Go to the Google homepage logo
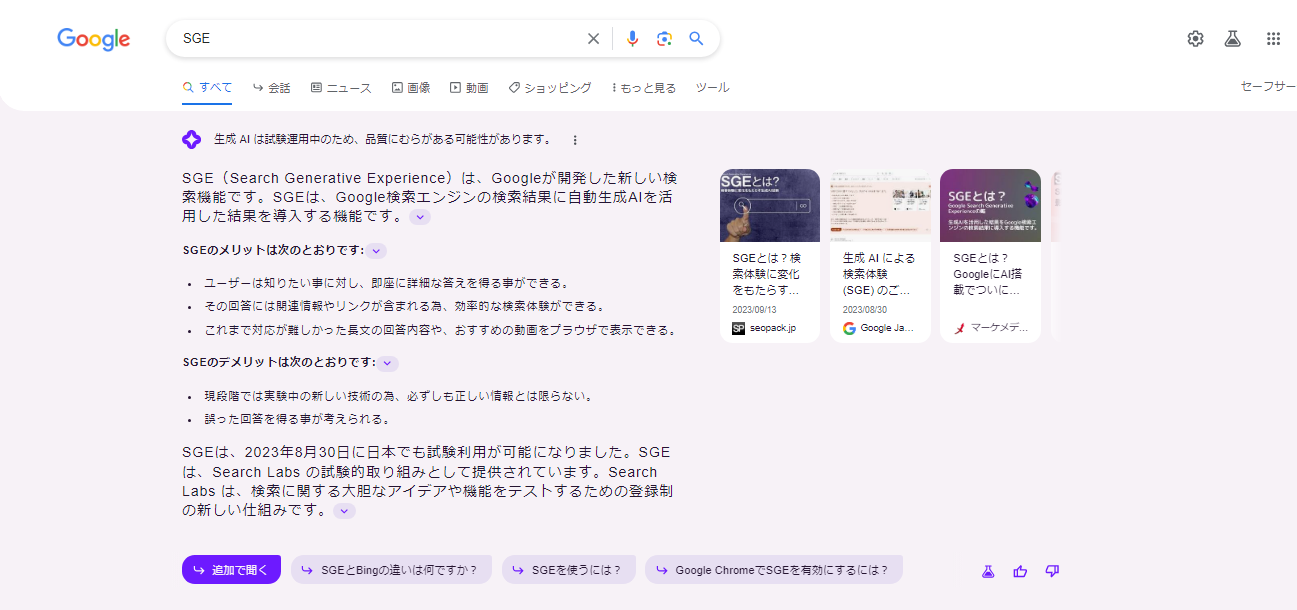The width and height of the screenshot is (1297, 610). (x=94, y=39)
